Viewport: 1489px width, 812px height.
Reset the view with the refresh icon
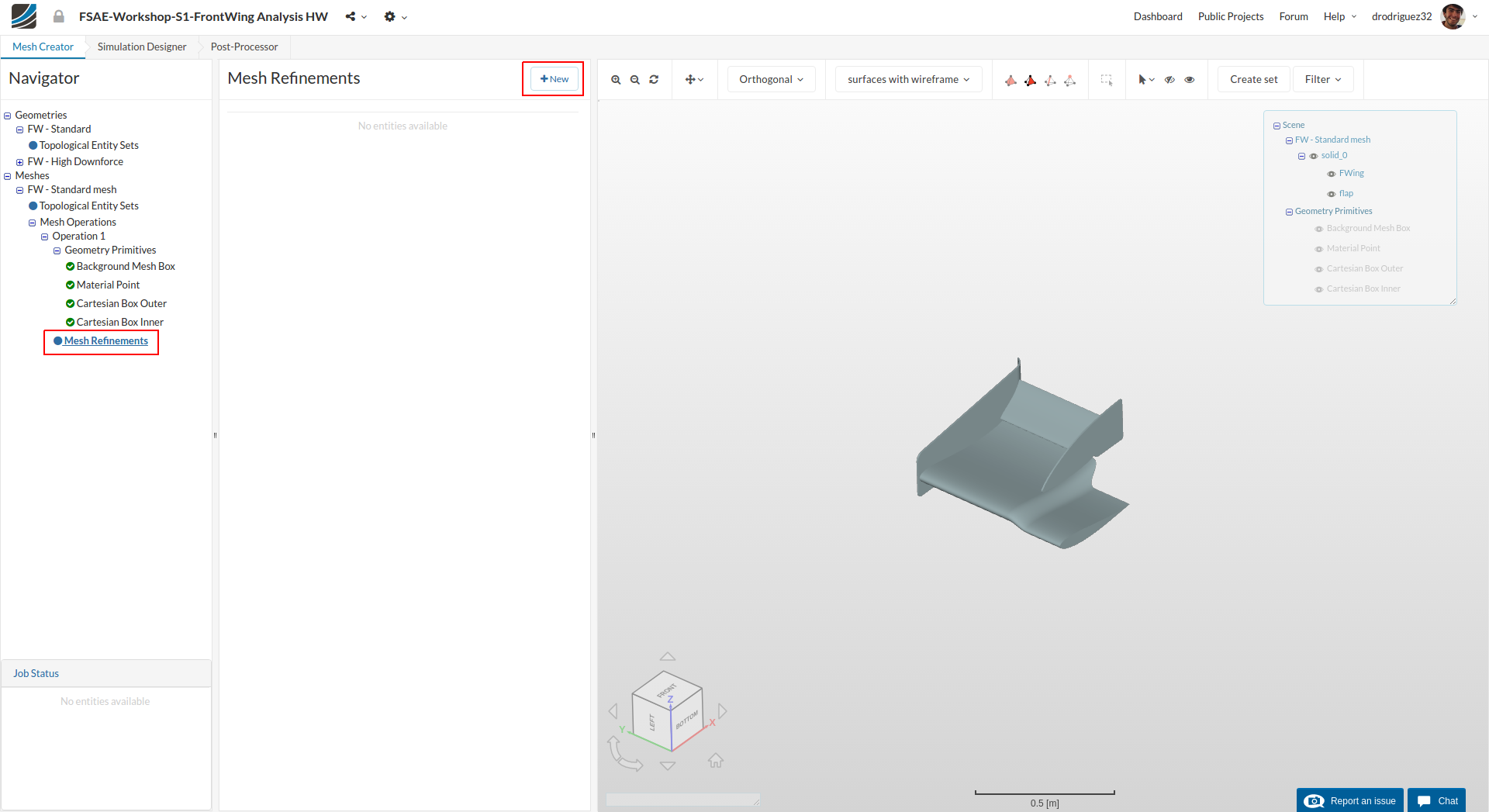pos(654,80)
